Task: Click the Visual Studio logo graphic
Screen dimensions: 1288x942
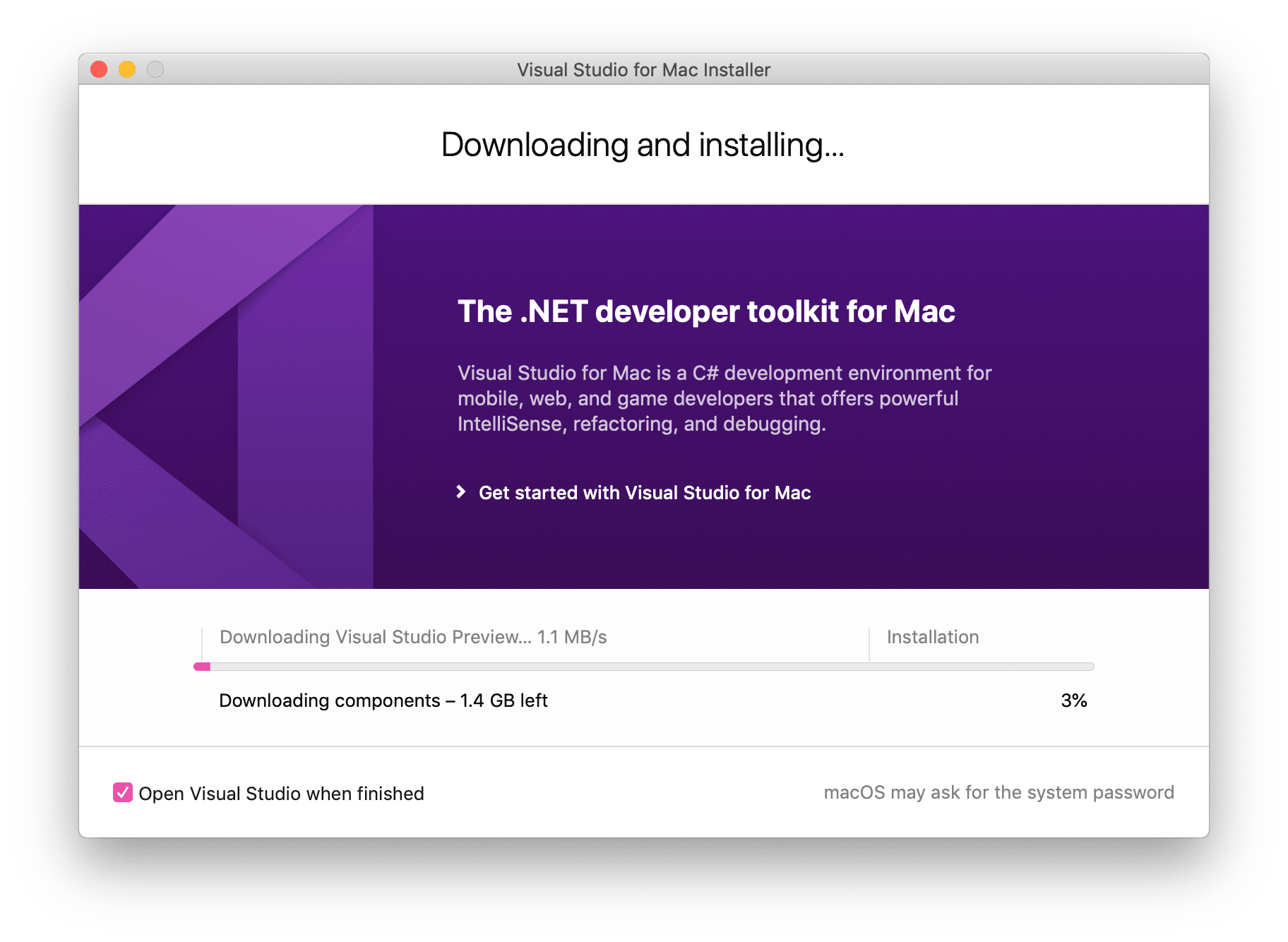Action: [x=226, y=397]
